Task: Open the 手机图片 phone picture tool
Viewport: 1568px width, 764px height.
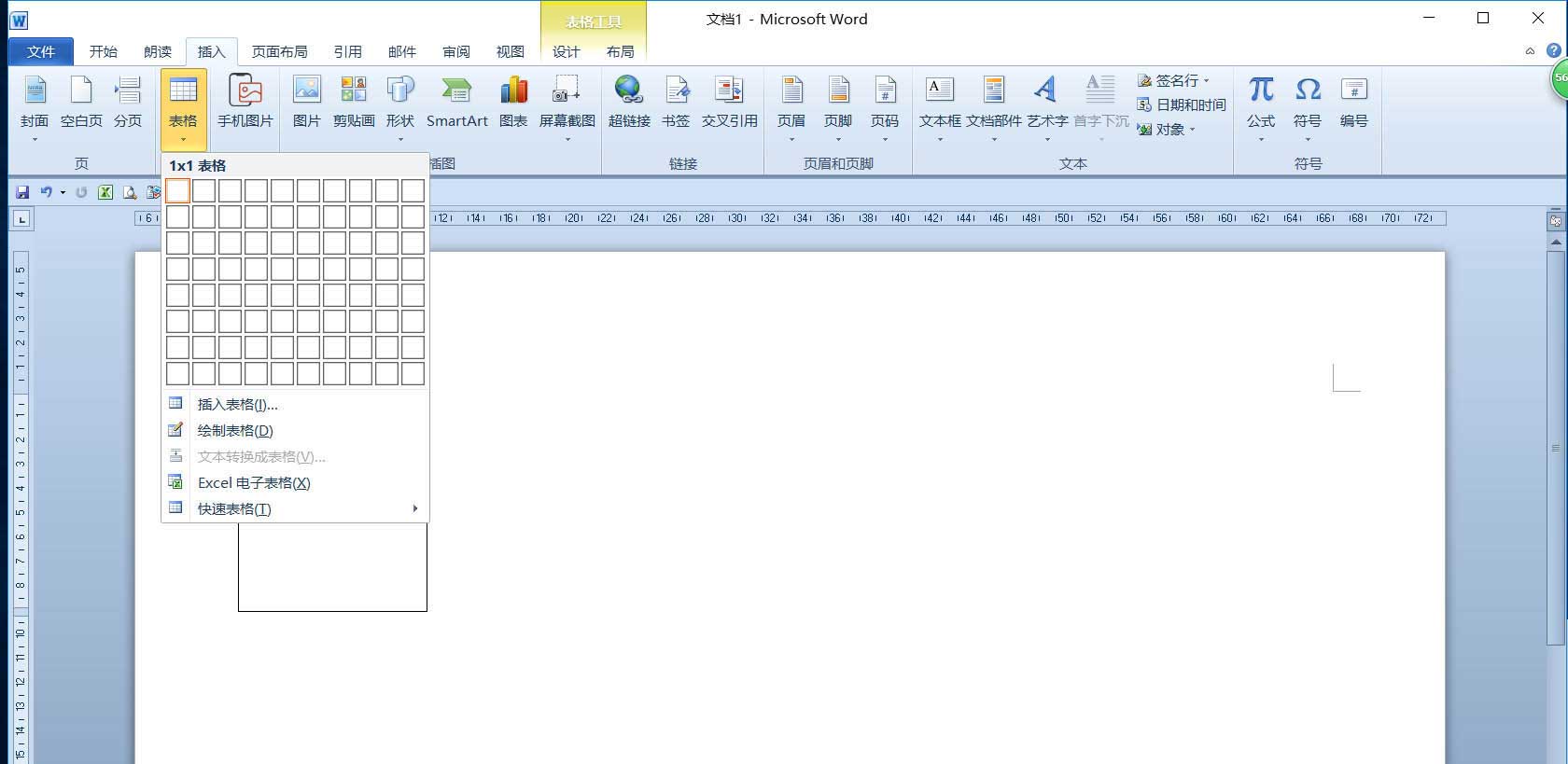Action: click(x=245, y=104)
